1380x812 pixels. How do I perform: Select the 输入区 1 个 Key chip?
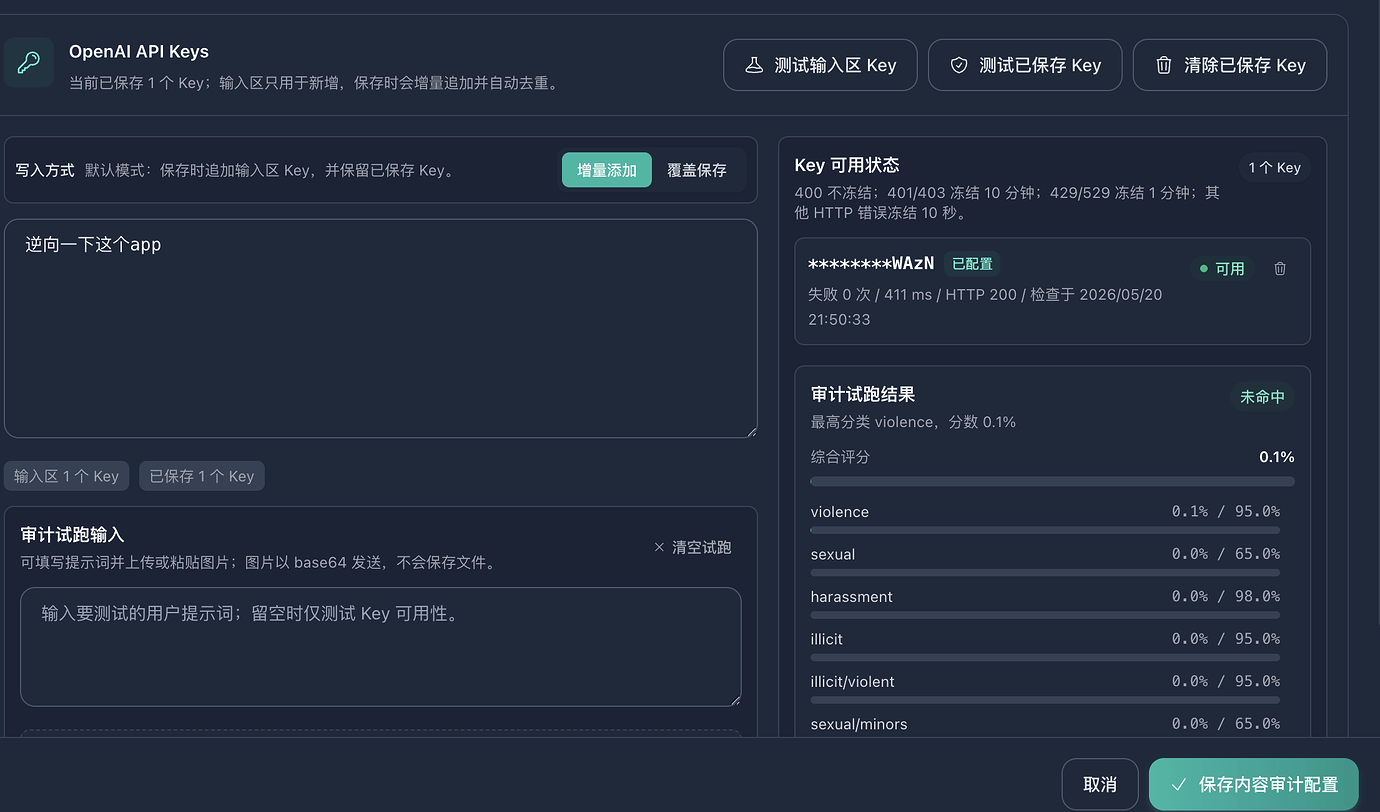(66, 476)
